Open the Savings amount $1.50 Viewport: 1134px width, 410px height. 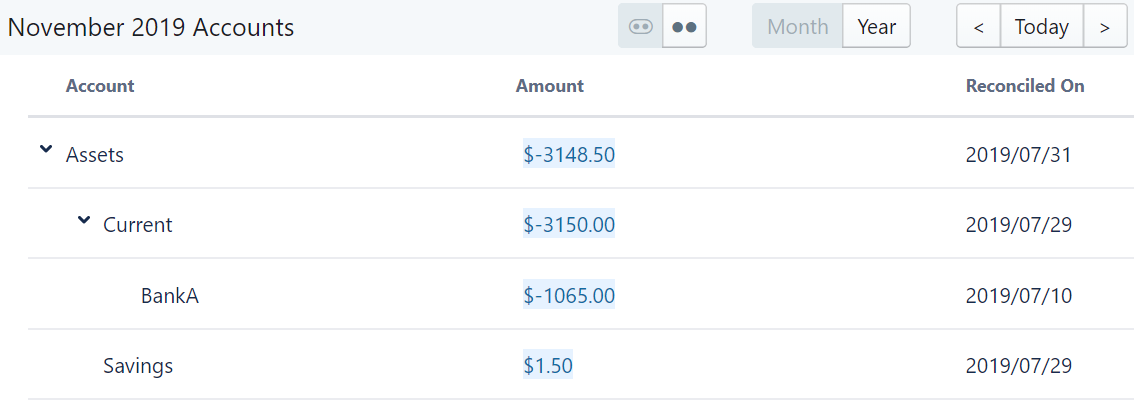click(548, 366)
